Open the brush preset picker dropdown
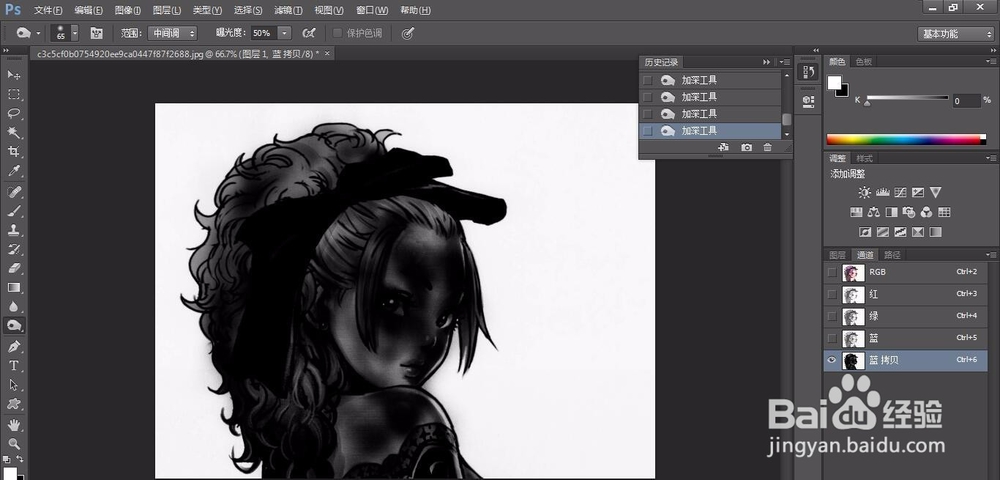Image resolution: width=1000 pixels, height=480 pixels. [x=75, y=33]
